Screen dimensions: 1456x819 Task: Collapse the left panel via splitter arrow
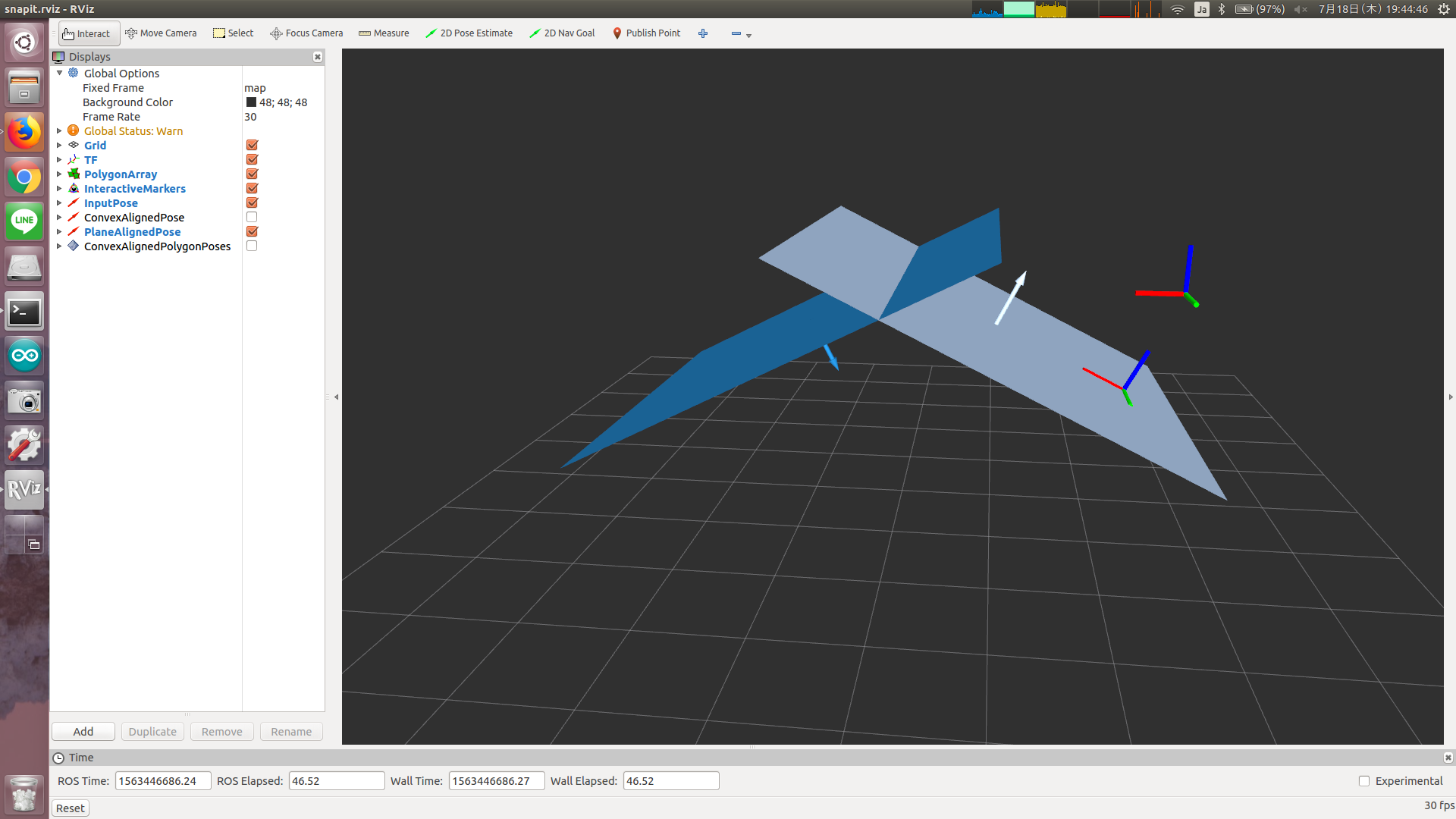337,397
